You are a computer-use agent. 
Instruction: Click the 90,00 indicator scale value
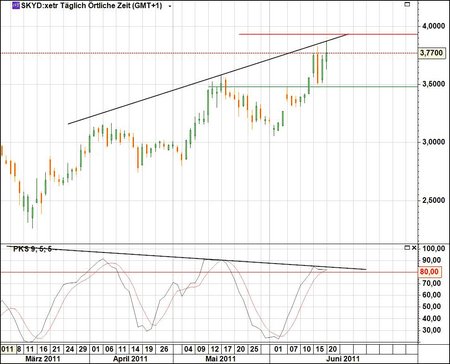click(433, 260)
